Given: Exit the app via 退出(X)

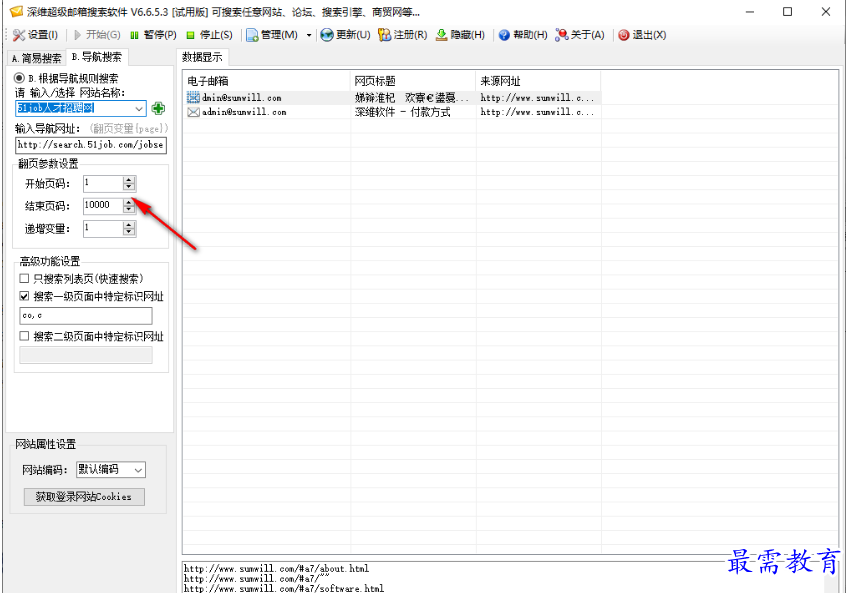Looking at the screenshot, I should coord(642,35).
